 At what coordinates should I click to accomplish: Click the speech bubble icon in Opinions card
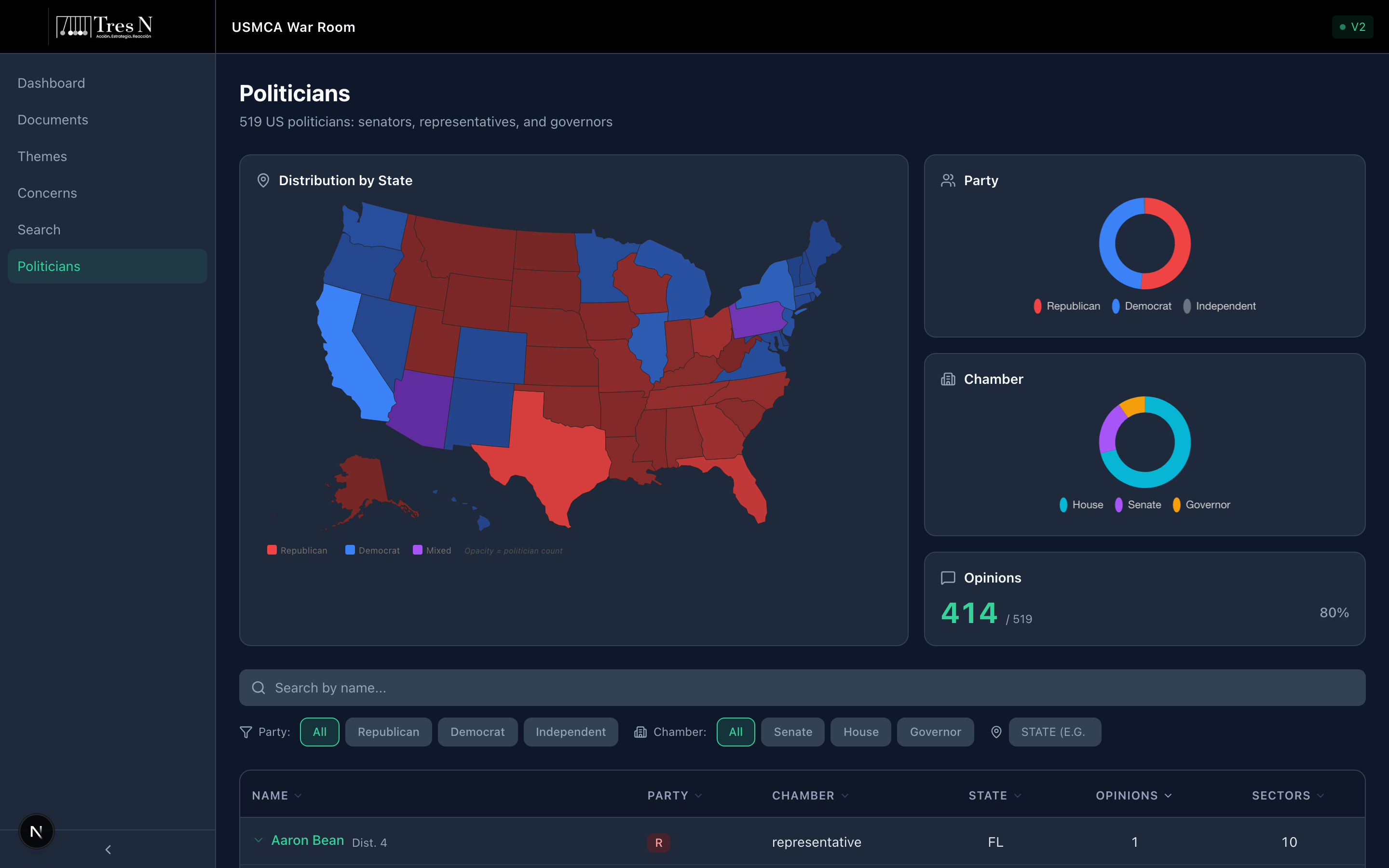point(948,578)
